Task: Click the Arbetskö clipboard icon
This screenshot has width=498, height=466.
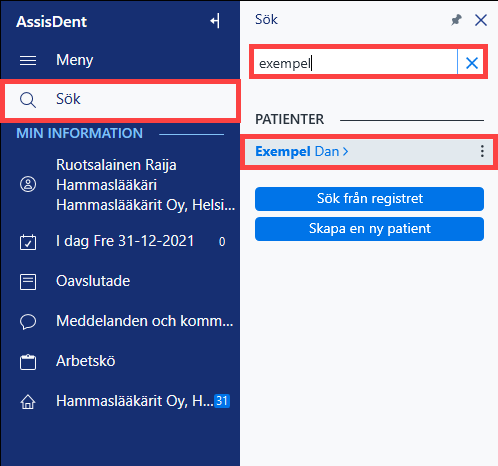Action: point(28,362)
